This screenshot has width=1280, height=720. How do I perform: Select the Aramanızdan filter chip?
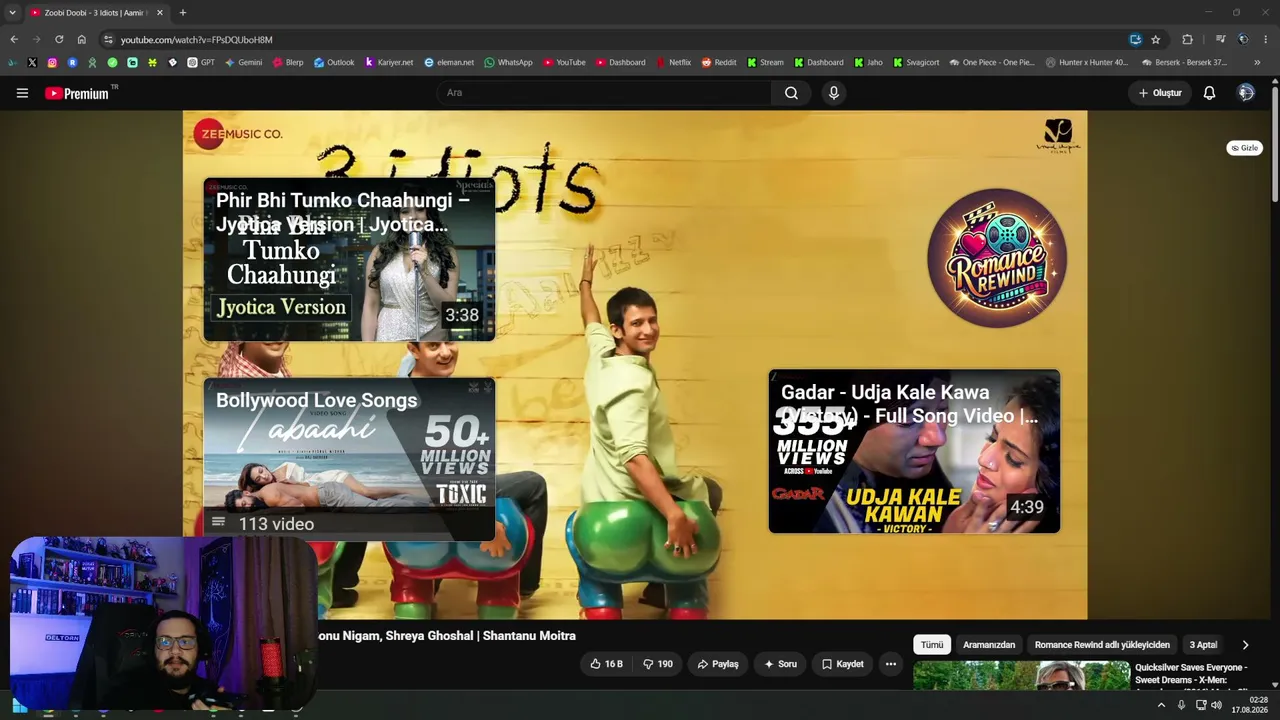click(x=989, y=645)
